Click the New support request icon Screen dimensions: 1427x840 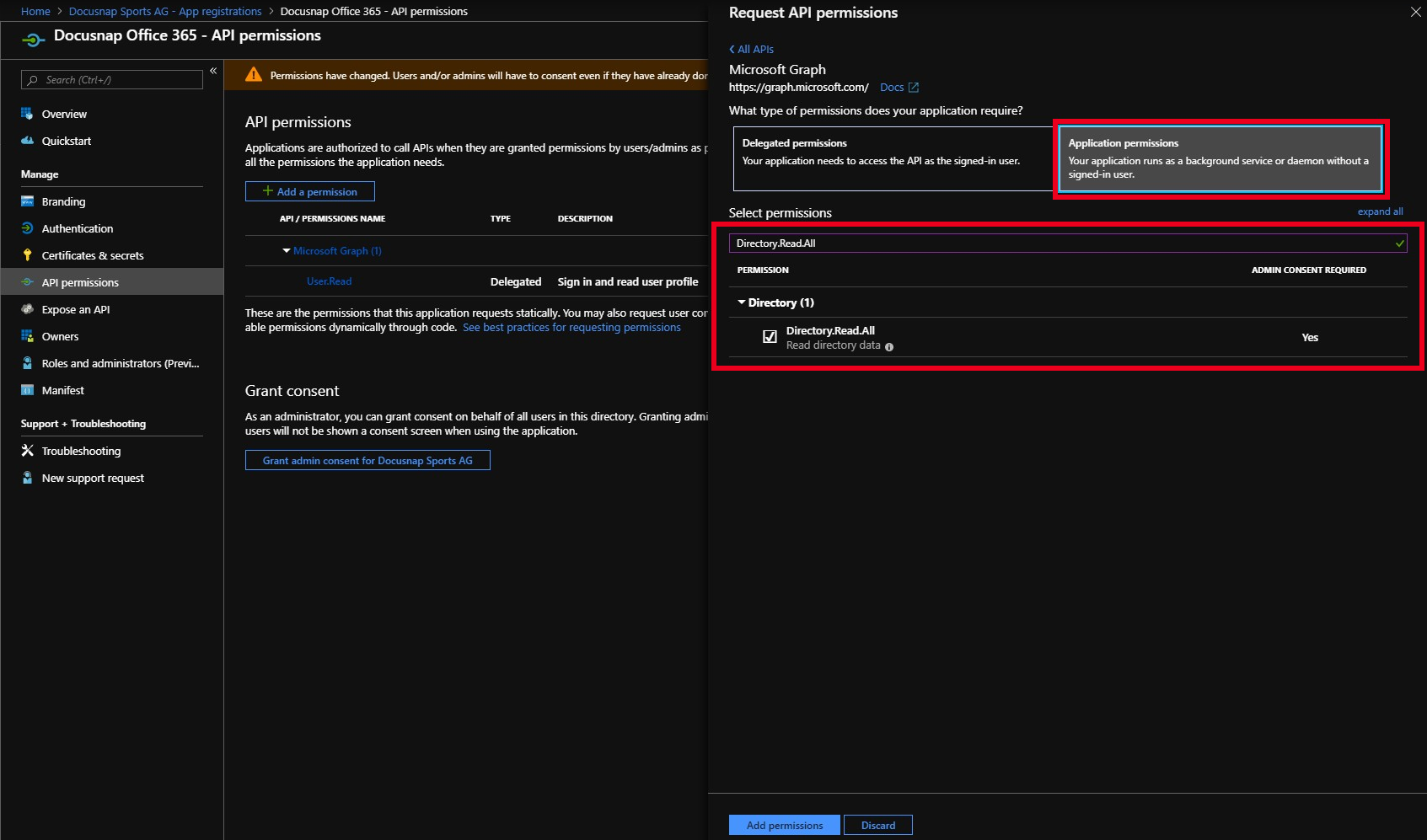[27, 478]
